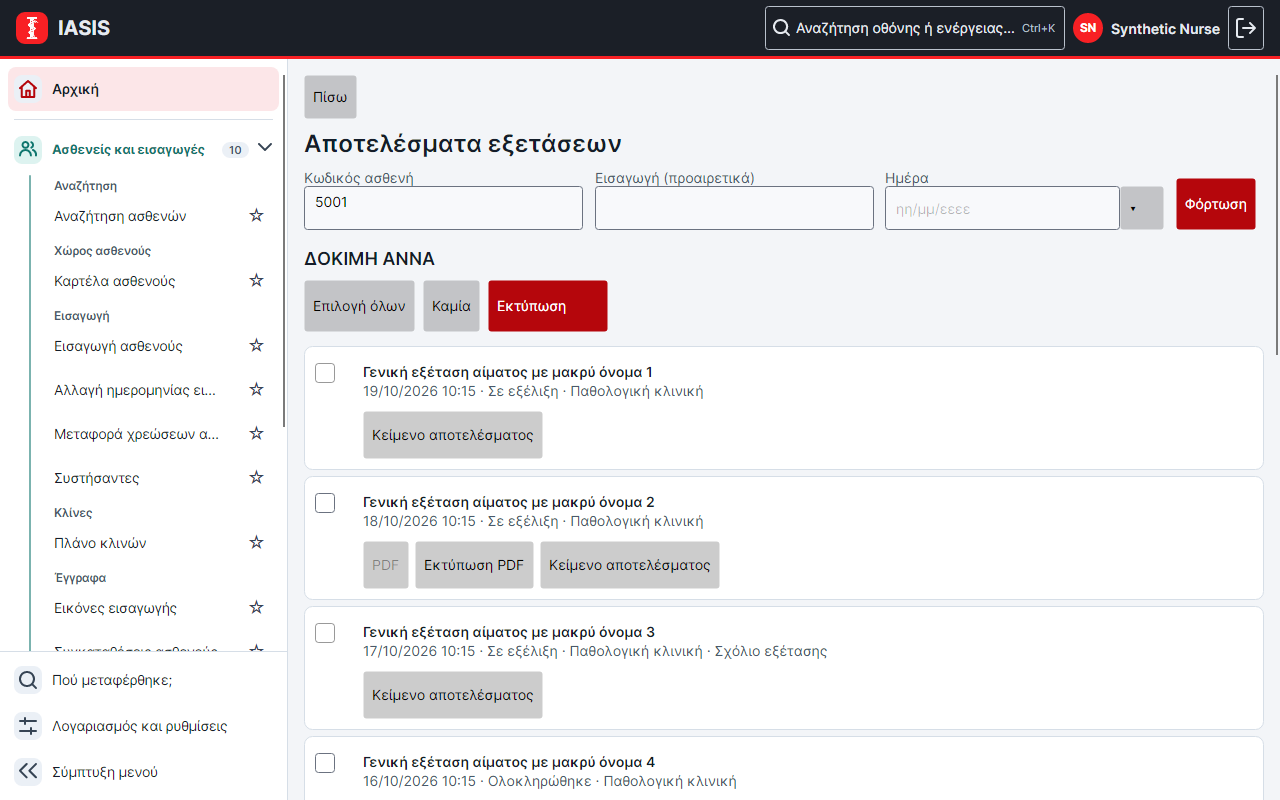The height and width of the screenshot is (800, 1280).
Task: Star the Πλάνο κλινών entry
Action: [256, 543]
